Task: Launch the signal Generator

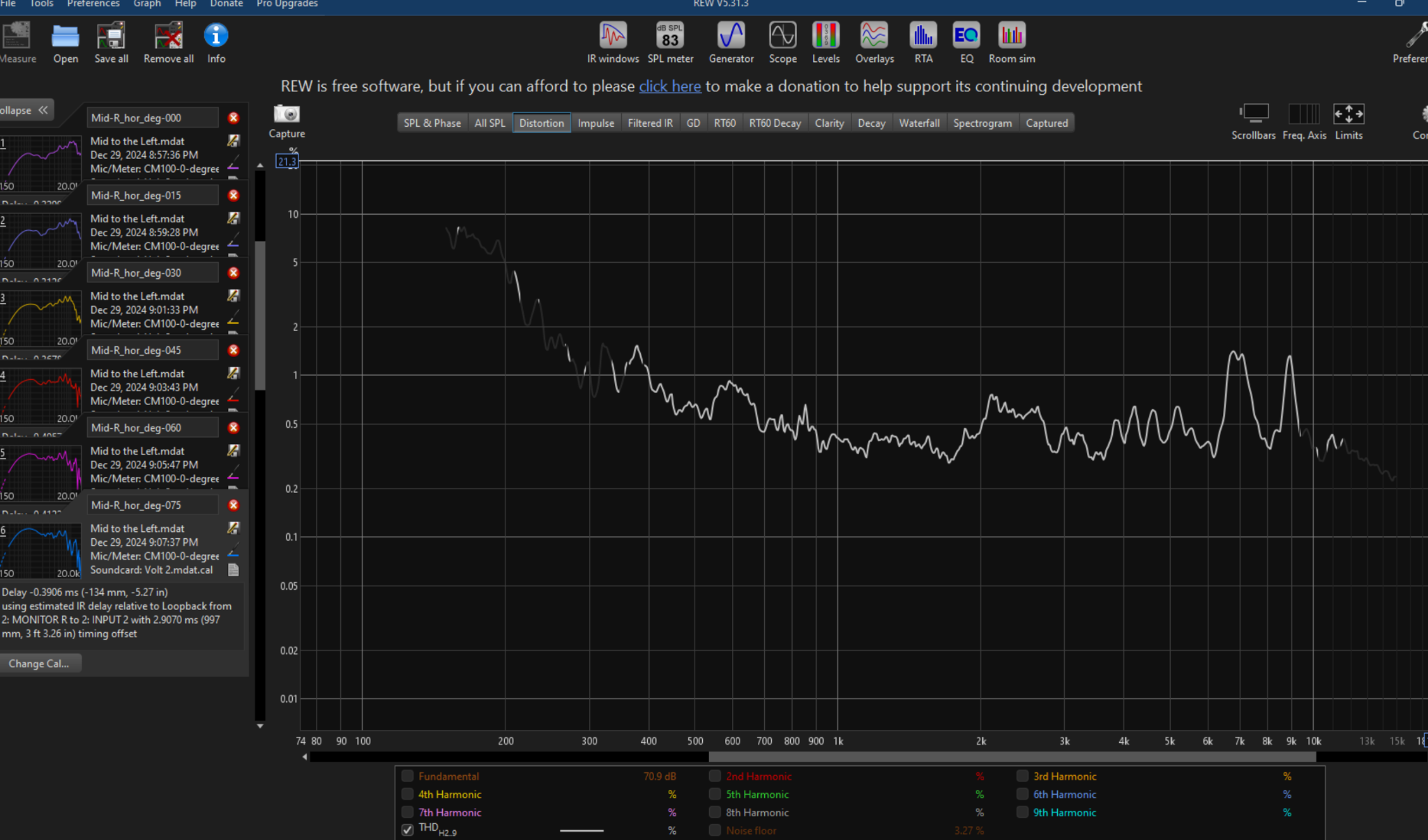Action: coord(731,43)
